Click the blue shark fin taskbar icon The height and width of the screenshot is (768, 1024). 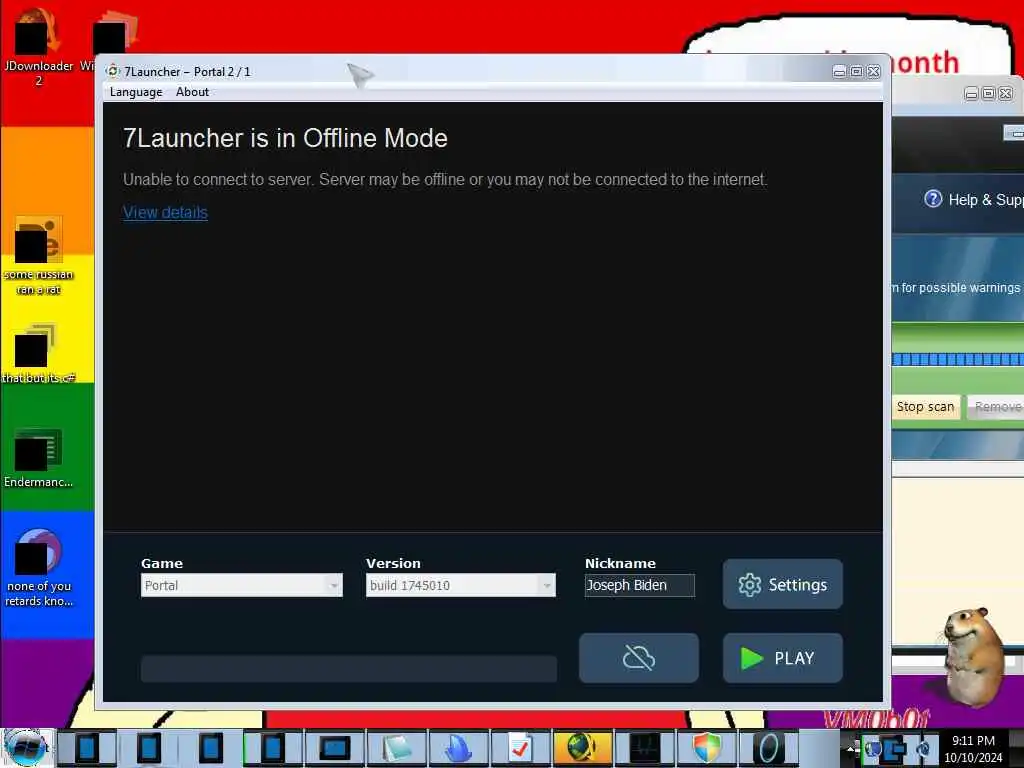[x=458, y=748]
